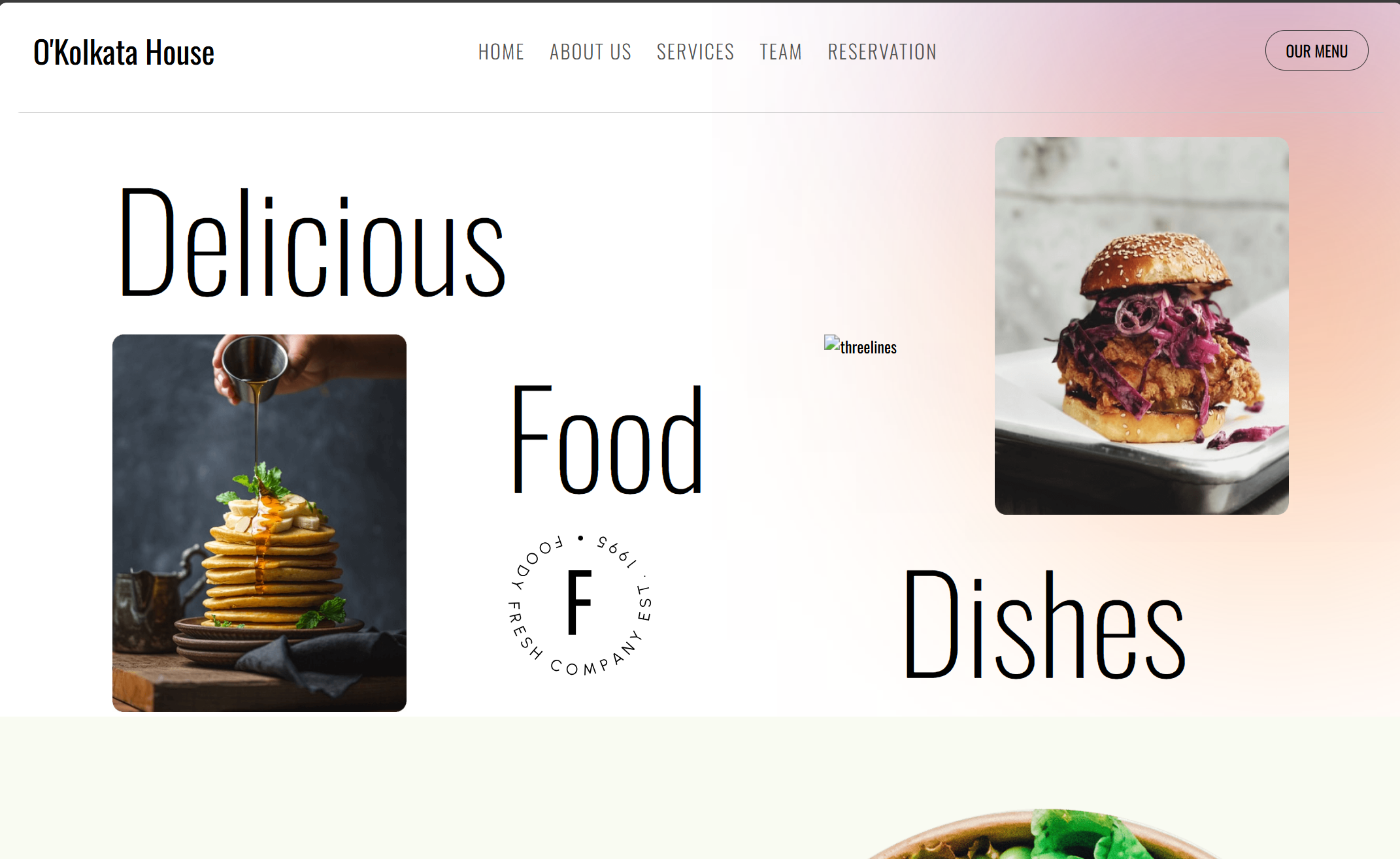
Task: Click the Food headline text
Action: (x=607, y=440)
